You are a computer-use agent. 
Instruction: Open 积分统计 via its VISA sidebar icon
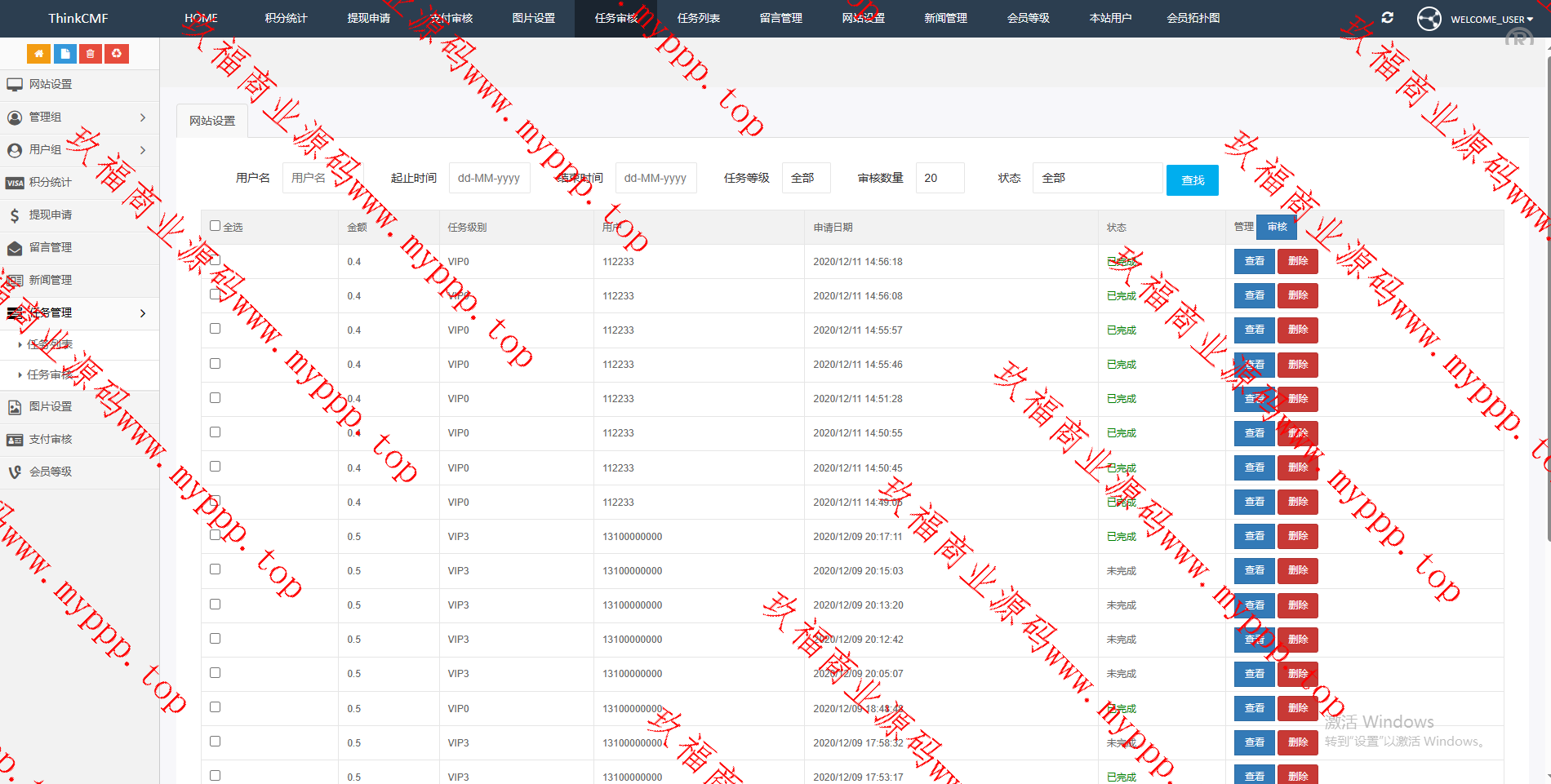[x=15, y=183]
